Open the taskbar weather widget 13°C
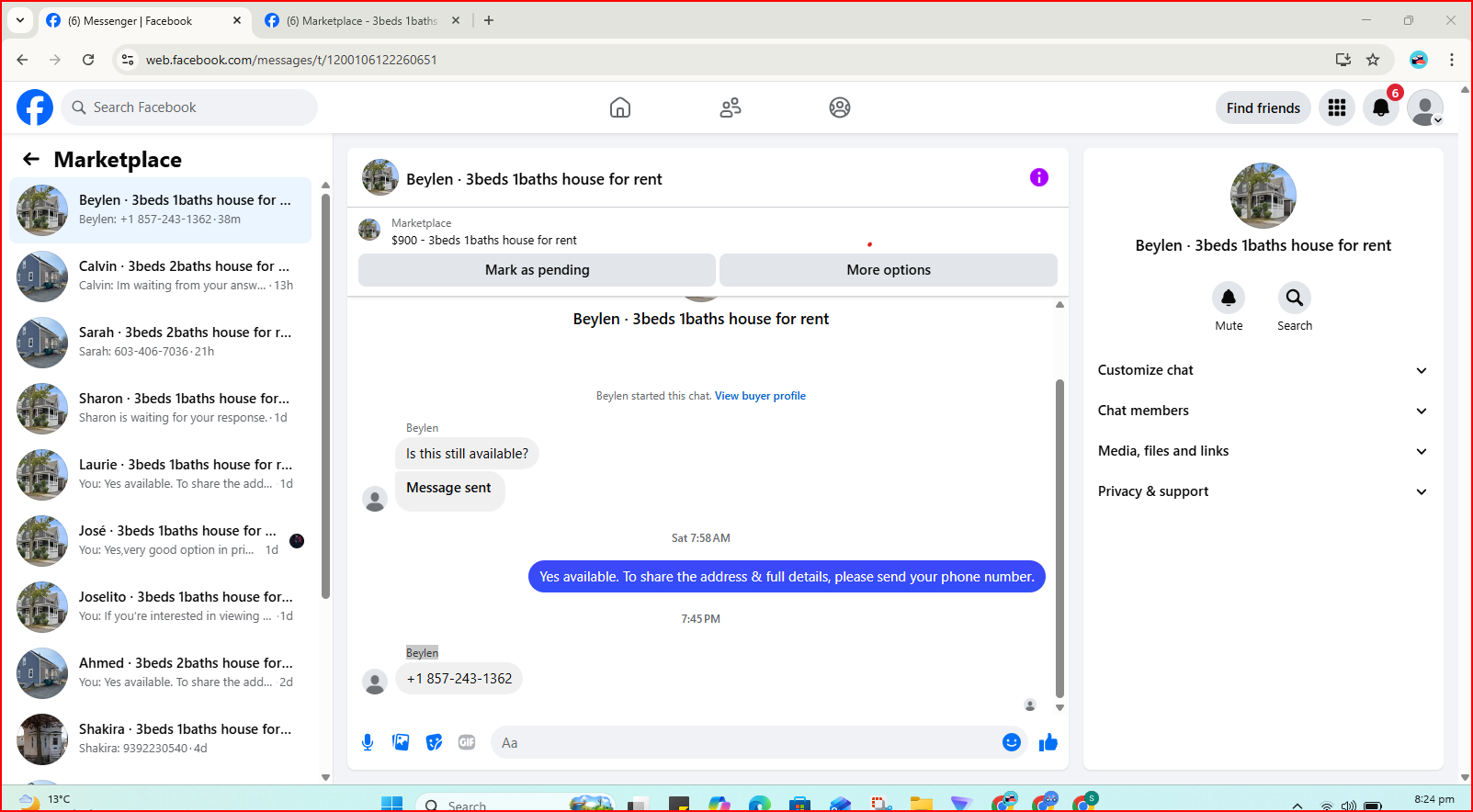 (x=44, y=800)
